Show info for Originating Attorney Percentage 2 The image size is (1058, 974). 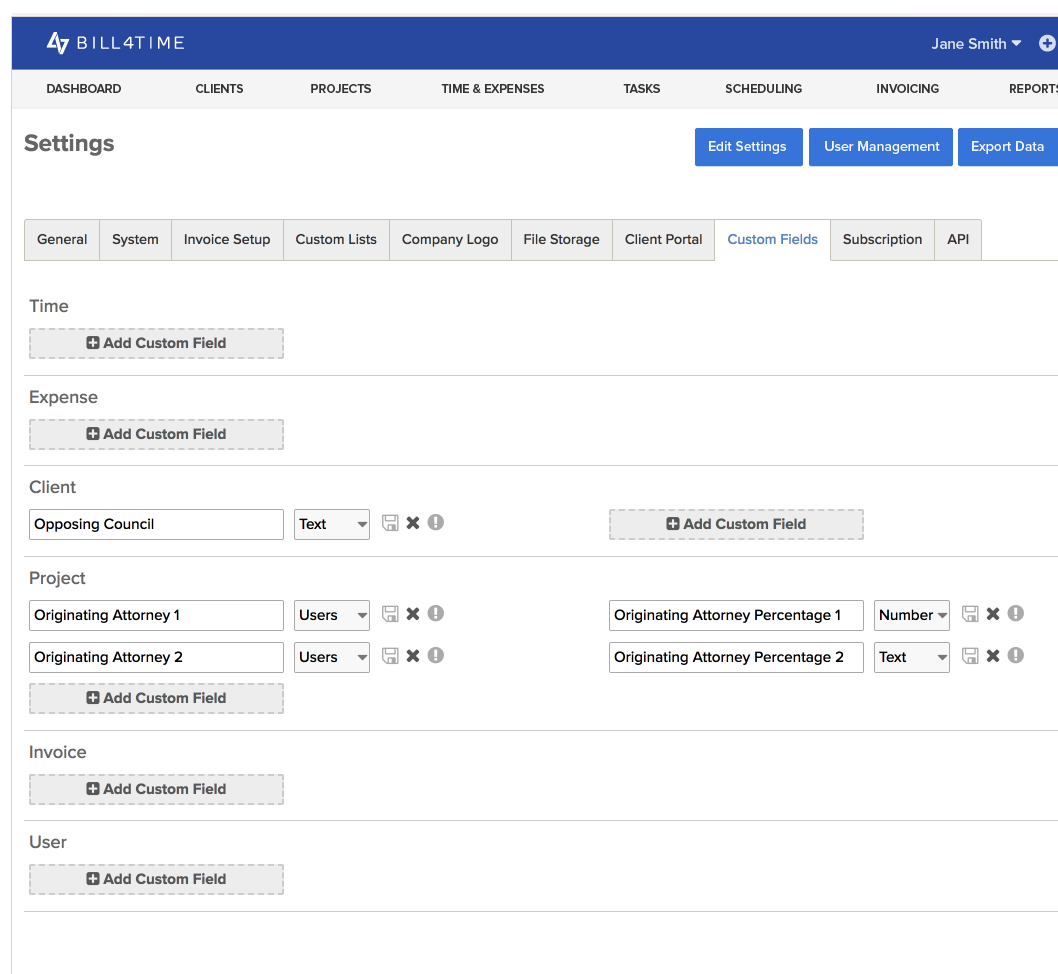[x=1015, y=656]
